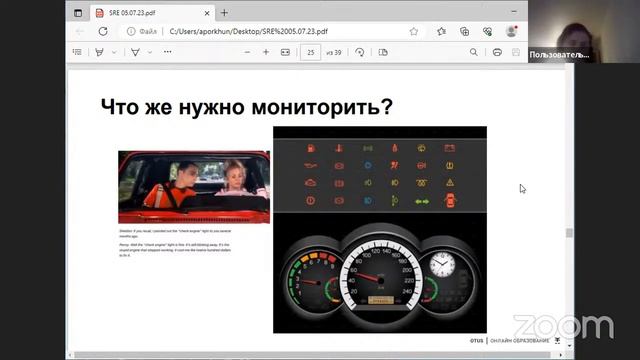
Task: Click the car dashboard warning lights image
Action: point(380,230)
